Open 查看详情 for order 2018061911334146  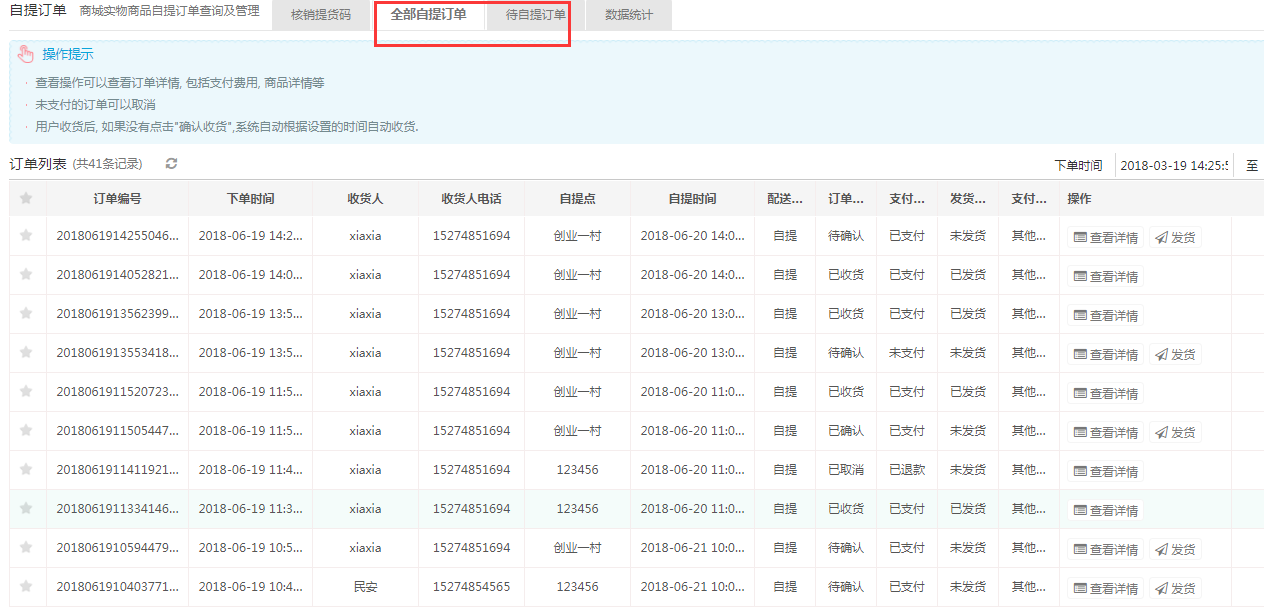coord(1105,511)
